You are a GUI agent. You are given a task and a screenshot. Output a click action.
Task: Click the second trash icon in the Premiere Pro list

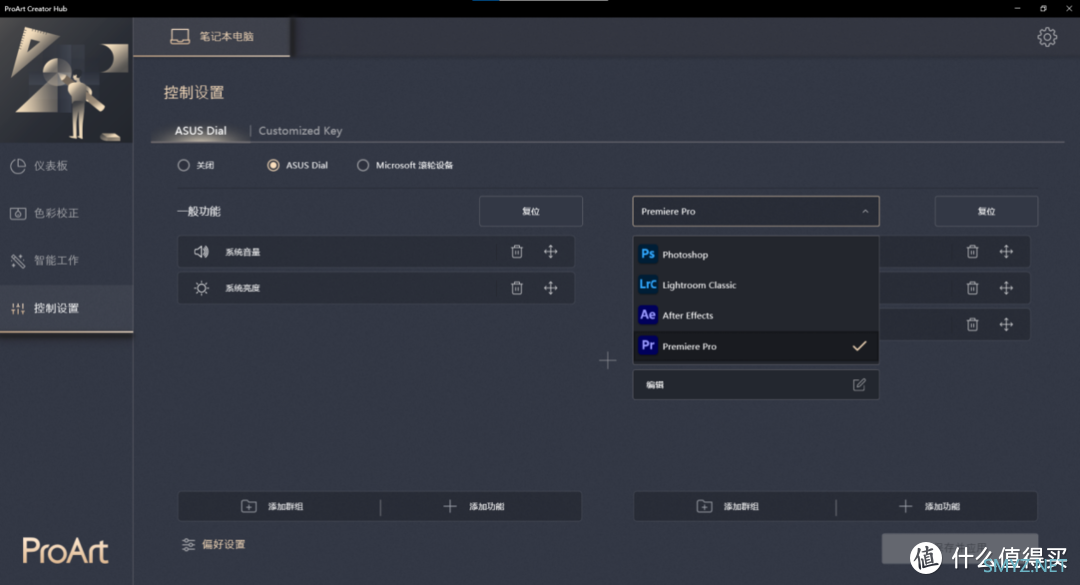(972, 288)
